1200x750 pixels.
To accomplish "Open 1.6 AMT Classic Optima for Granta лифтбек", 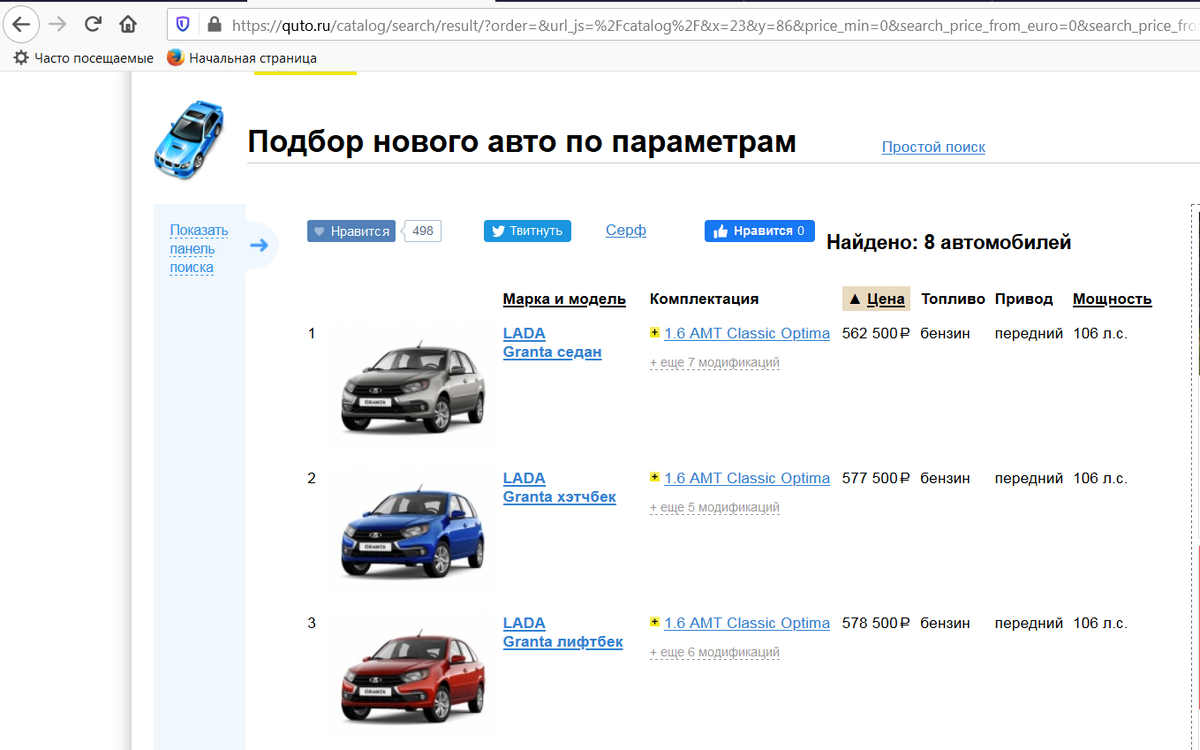I will (747, 624).
